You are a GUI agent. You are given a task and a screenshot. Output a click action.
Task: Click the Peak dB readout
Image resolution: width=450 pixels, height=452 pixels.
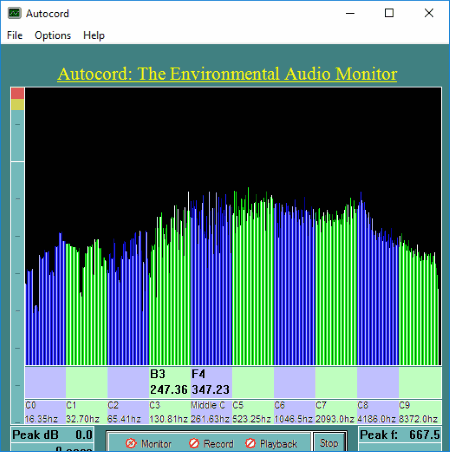tap(52, 435)
